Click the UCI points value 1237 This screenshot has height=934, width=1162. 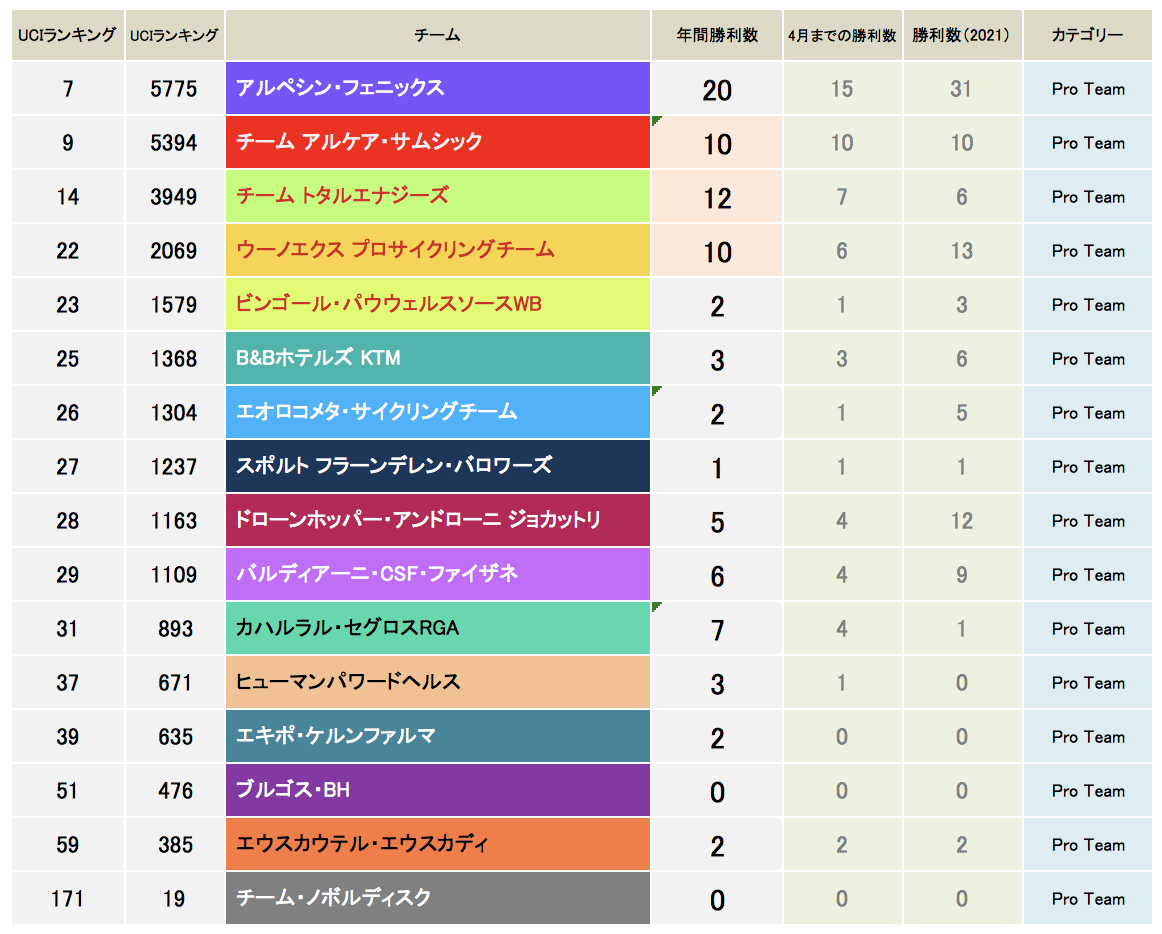174,468
